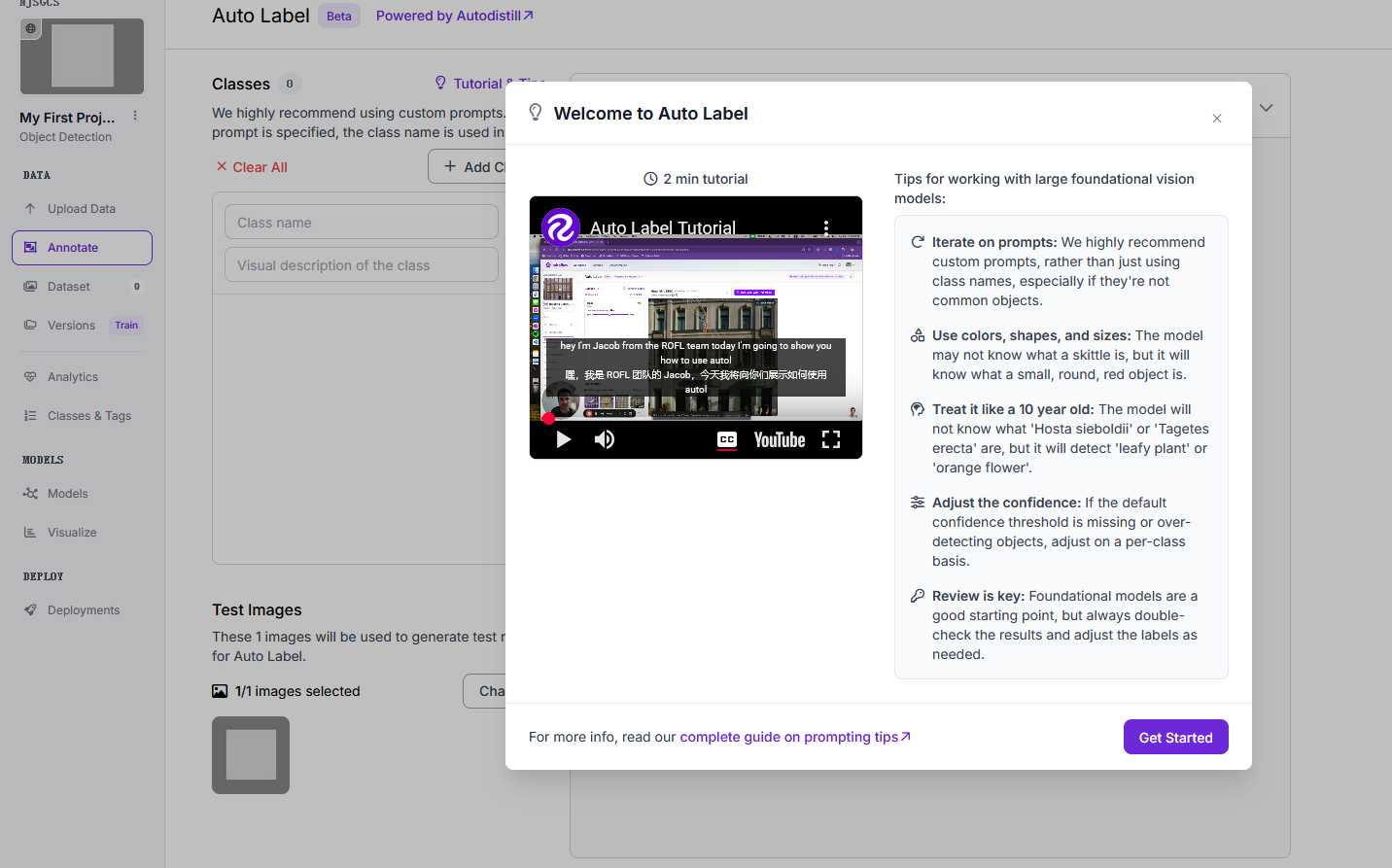Click the lightbulb icon in dialog header

tap(536, 113)
